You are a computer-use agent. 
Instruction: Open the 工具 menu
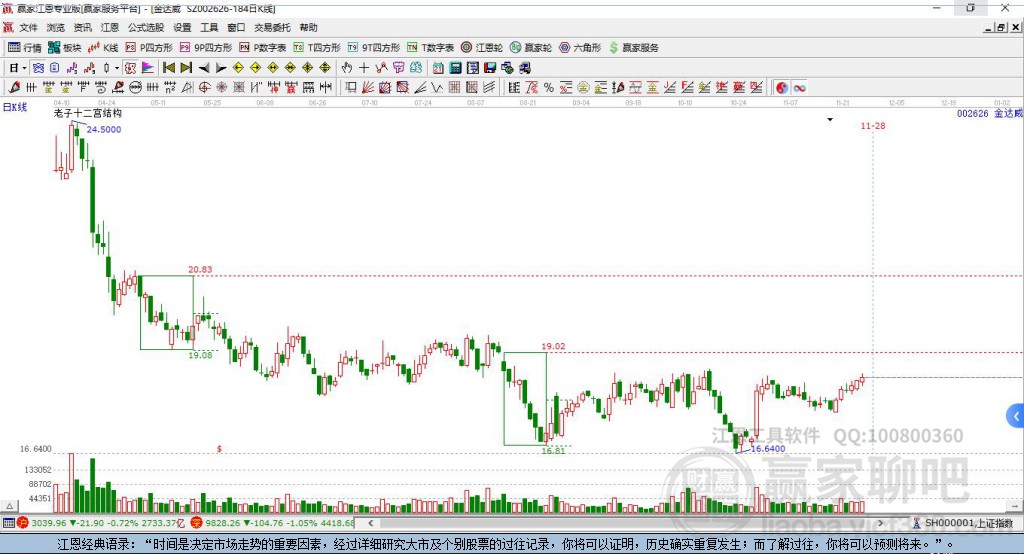coord(209,27)
